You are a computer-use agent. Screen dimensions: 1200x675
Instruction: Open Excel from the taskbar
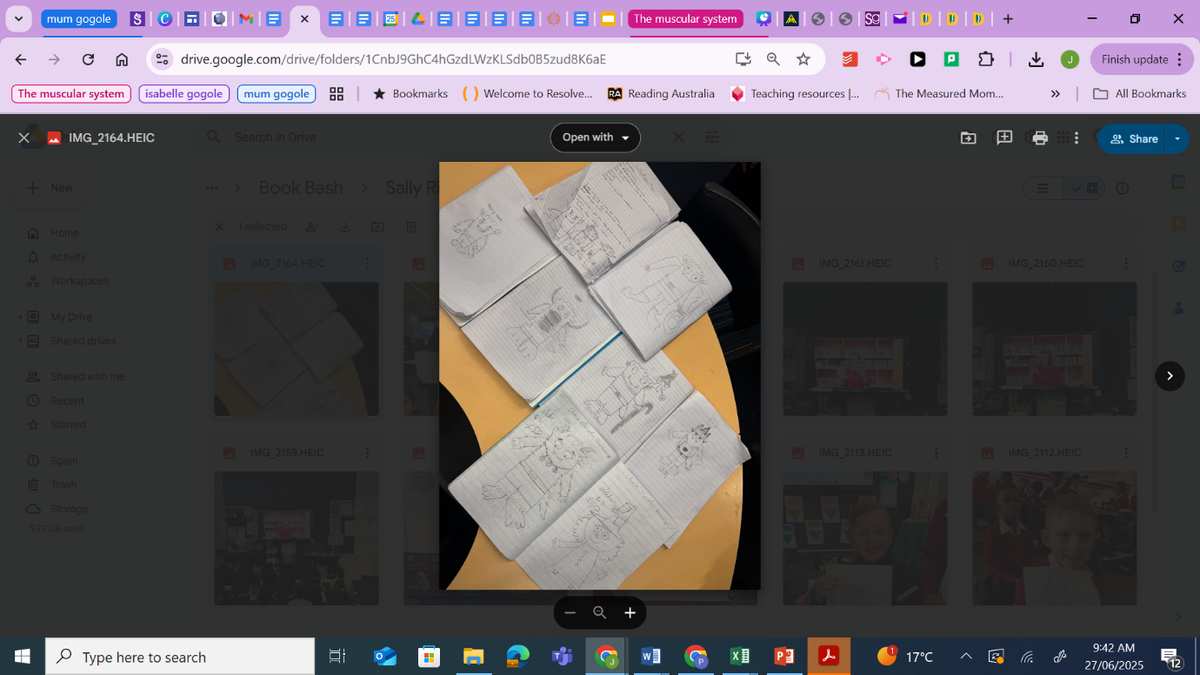740,657
